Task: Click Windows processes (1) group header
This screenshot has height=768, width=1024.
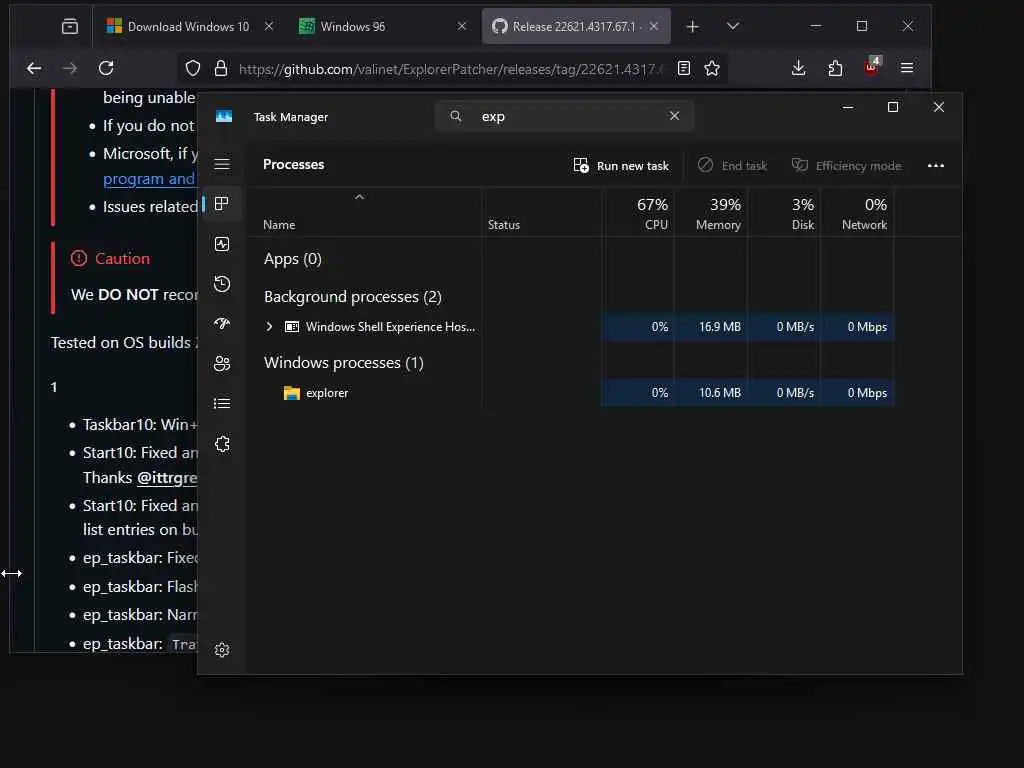Action: coord(344,363)
